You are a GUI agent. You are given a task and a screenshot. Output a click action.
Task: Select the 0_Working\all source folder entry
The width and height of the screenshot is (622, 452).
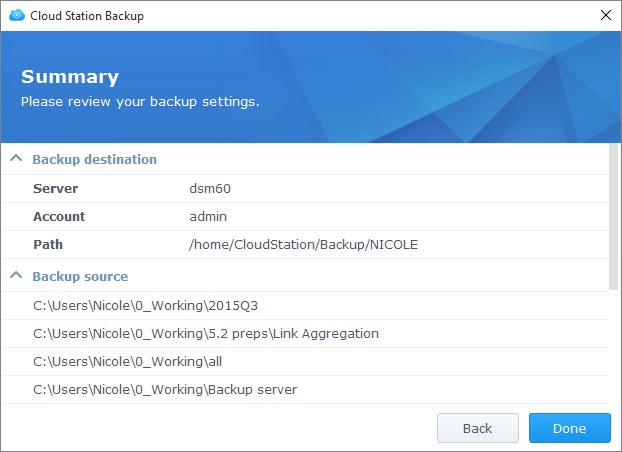tap(305, 362)
